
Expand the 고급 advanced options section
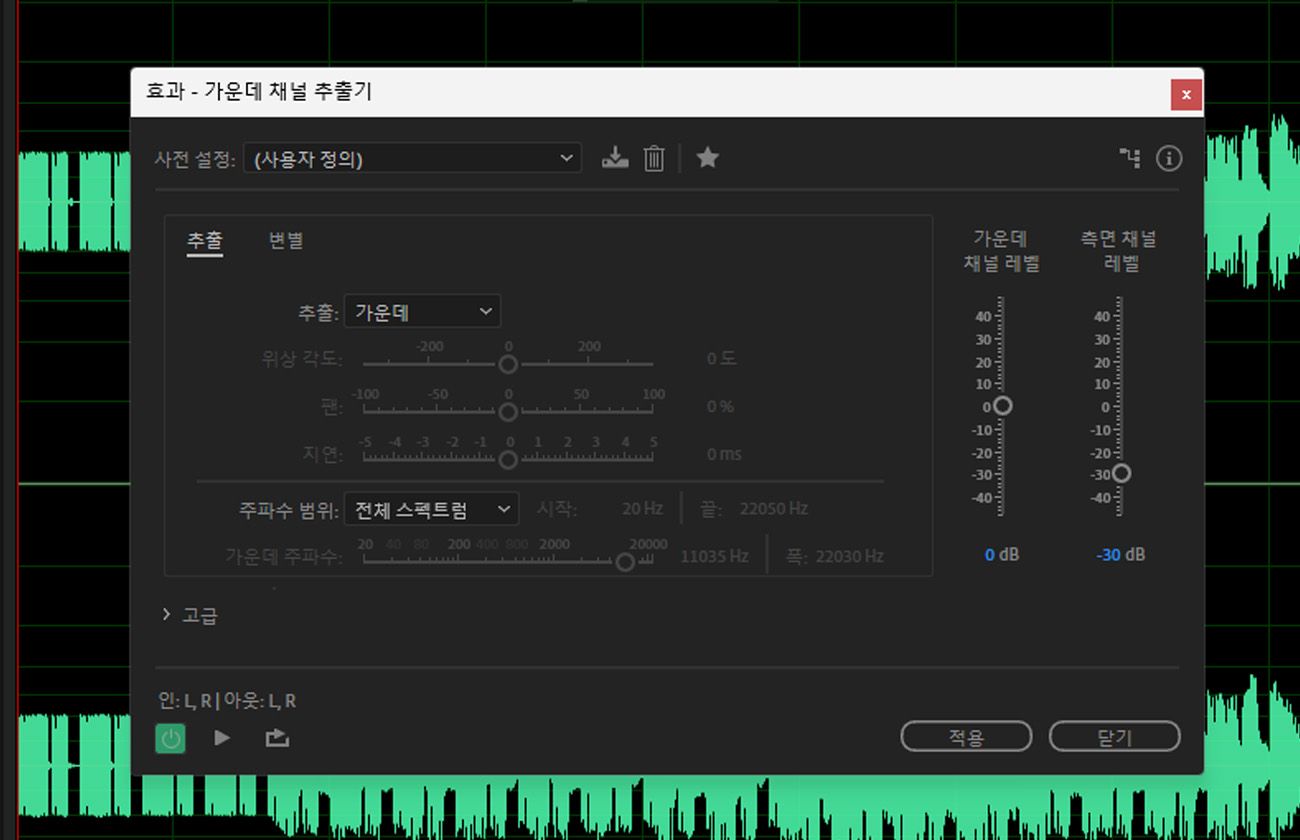[x=193, y=614]
